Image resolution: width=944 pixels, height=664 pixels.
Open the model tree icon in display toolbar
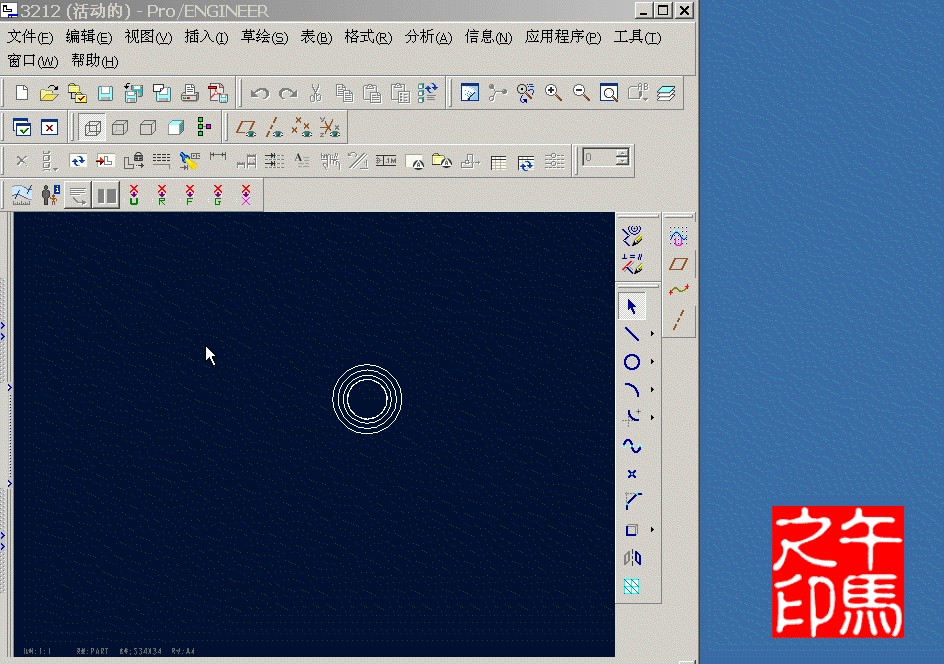(x=204, y=127)
